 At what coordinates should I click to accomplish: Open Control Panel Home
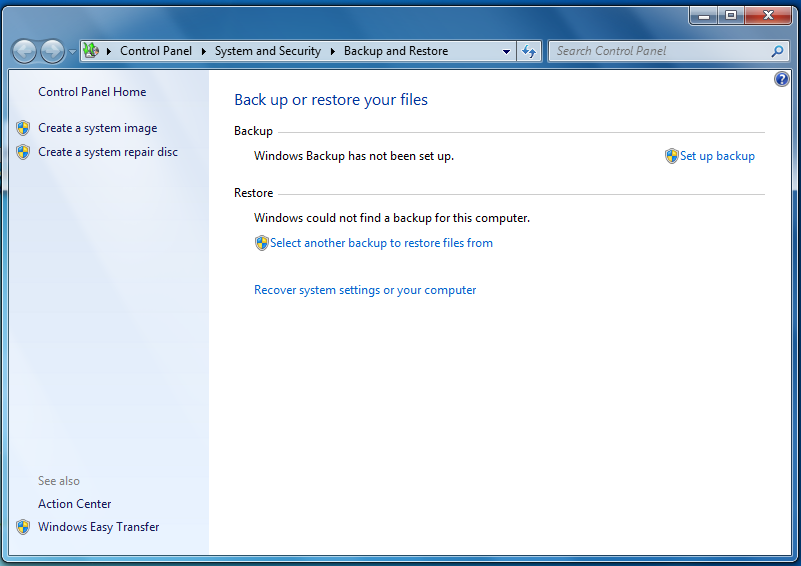click(92, 92)
